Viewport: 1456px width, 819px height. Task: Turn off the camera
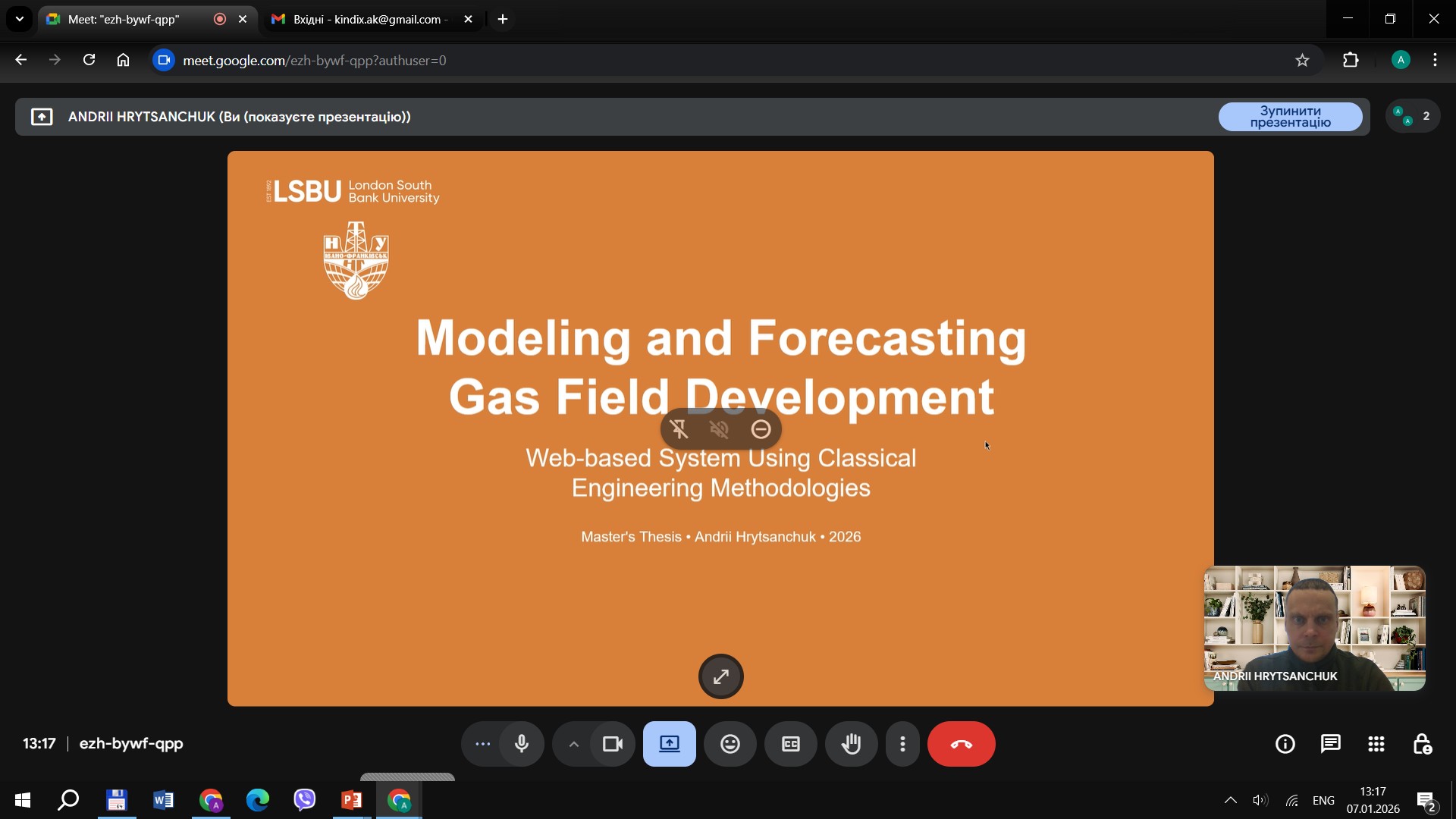pos(612,744)
